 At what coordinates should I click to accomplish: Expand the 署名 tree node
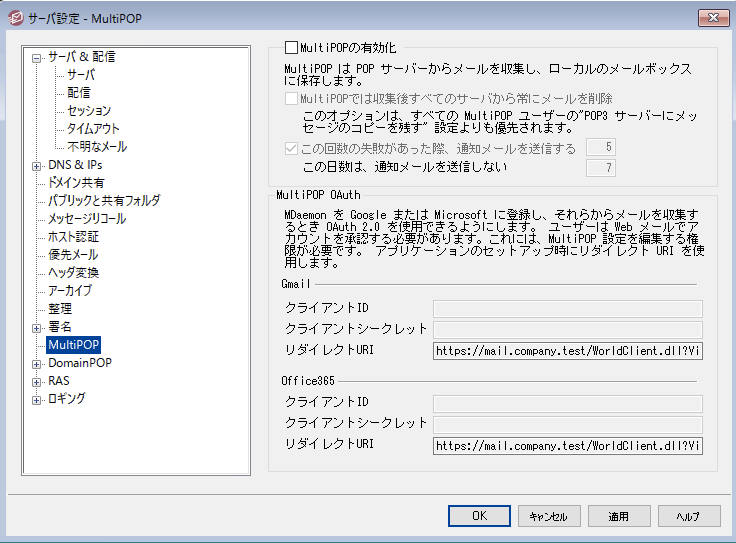[37, 327]
